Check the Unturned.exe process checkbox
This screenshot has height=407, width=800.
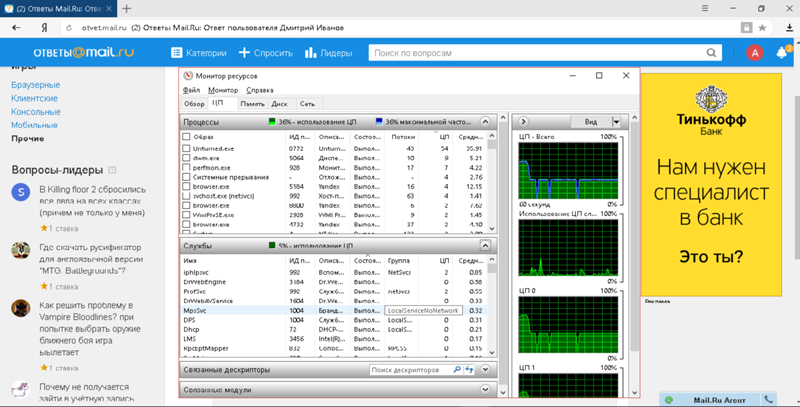186,148
